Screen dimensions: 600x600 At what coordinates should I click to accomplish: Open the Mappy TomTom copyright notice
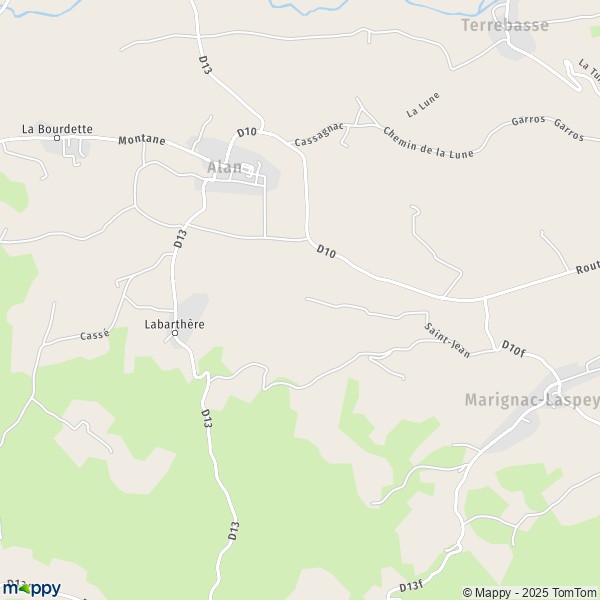click(x=530, y=592)
